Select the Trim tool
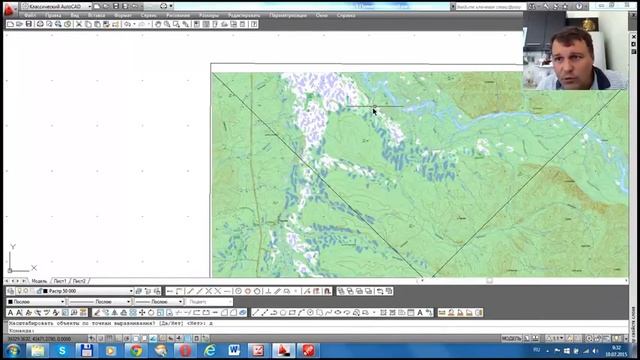The width and height of the screenshot is (640, 360). (x=178, y=313)
